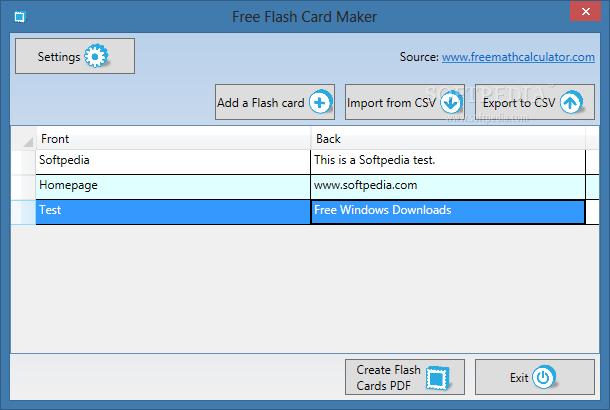
Task: Click the 'Add a Flash card' label
Action: click(261, 103)
